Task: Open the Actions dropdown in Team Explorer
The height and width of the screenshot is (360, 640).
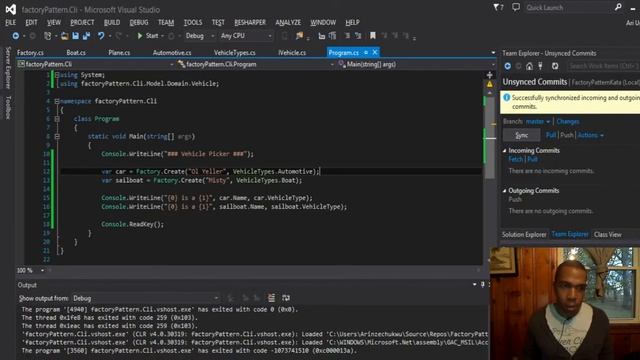Action: (590, 135)
